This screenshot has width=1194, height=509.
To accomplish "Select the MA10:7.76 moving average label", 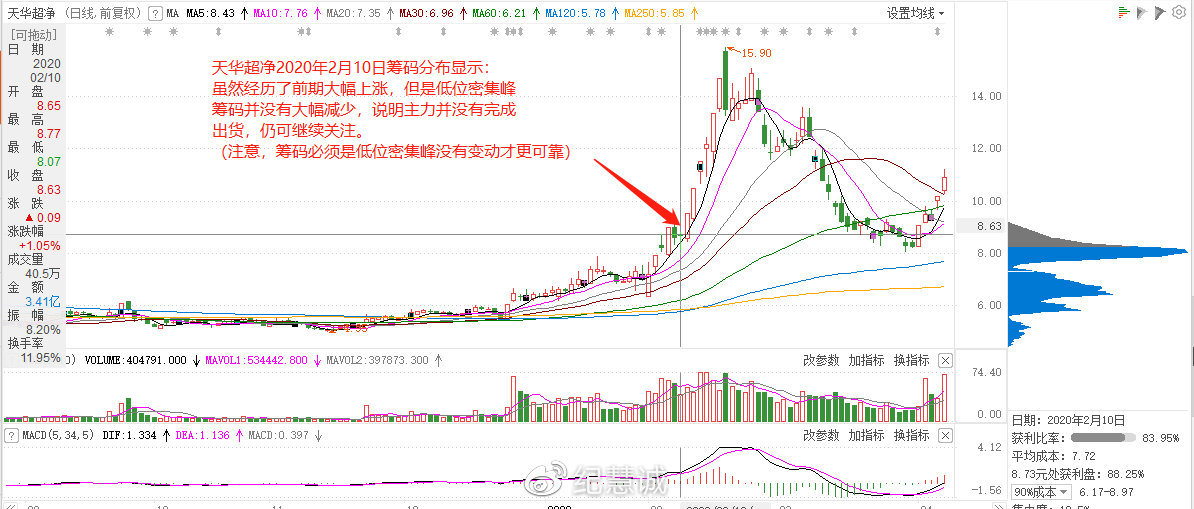I will click(x=279, y=14).
